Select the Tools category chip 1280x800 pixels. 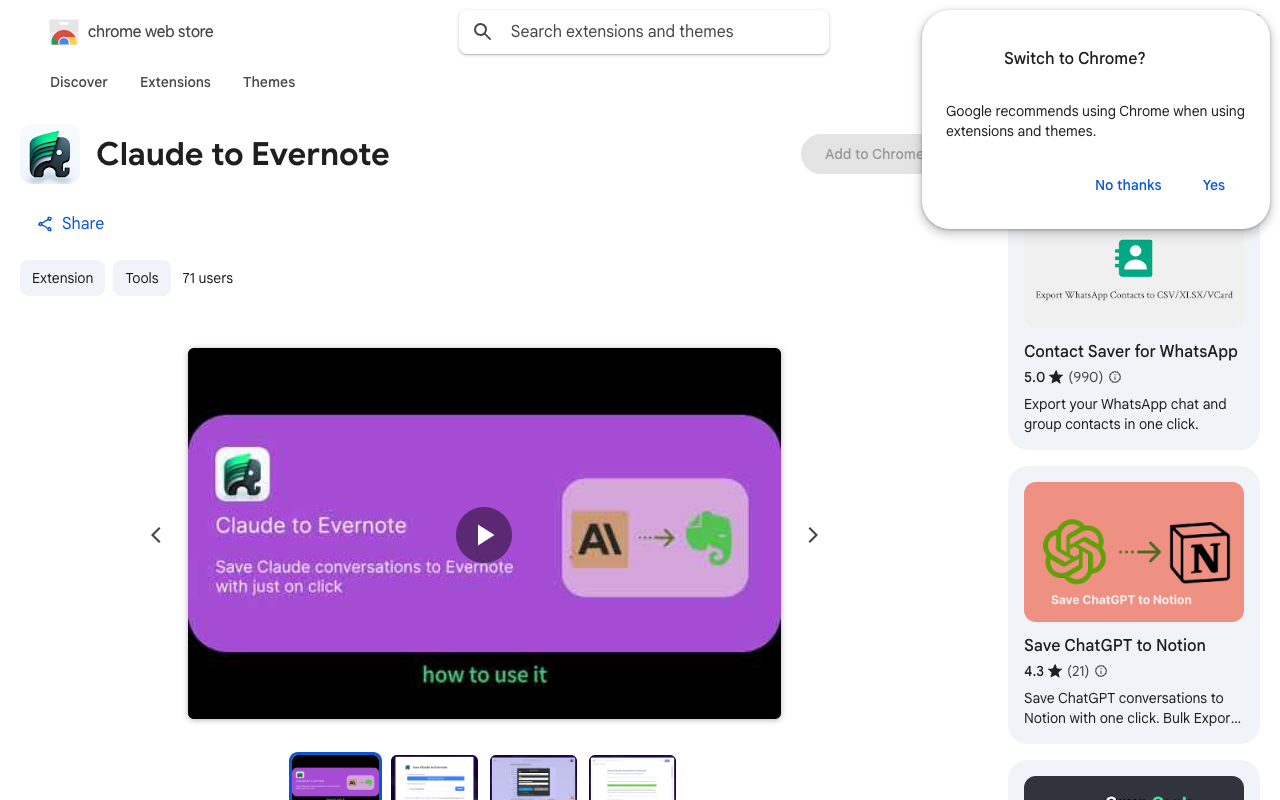pyautogui.click(x=142, y=278)
